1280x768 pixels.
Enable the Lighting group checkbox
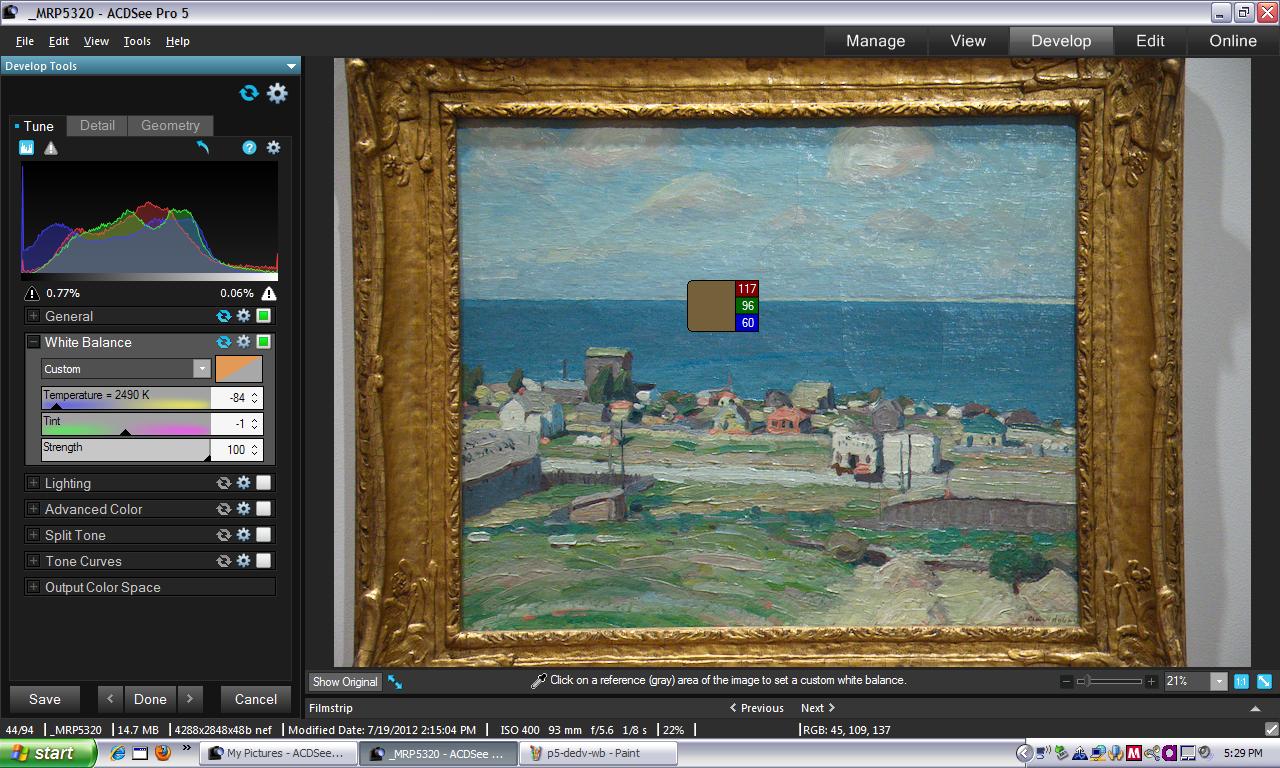pyautogui.click(x=264, y=483)
